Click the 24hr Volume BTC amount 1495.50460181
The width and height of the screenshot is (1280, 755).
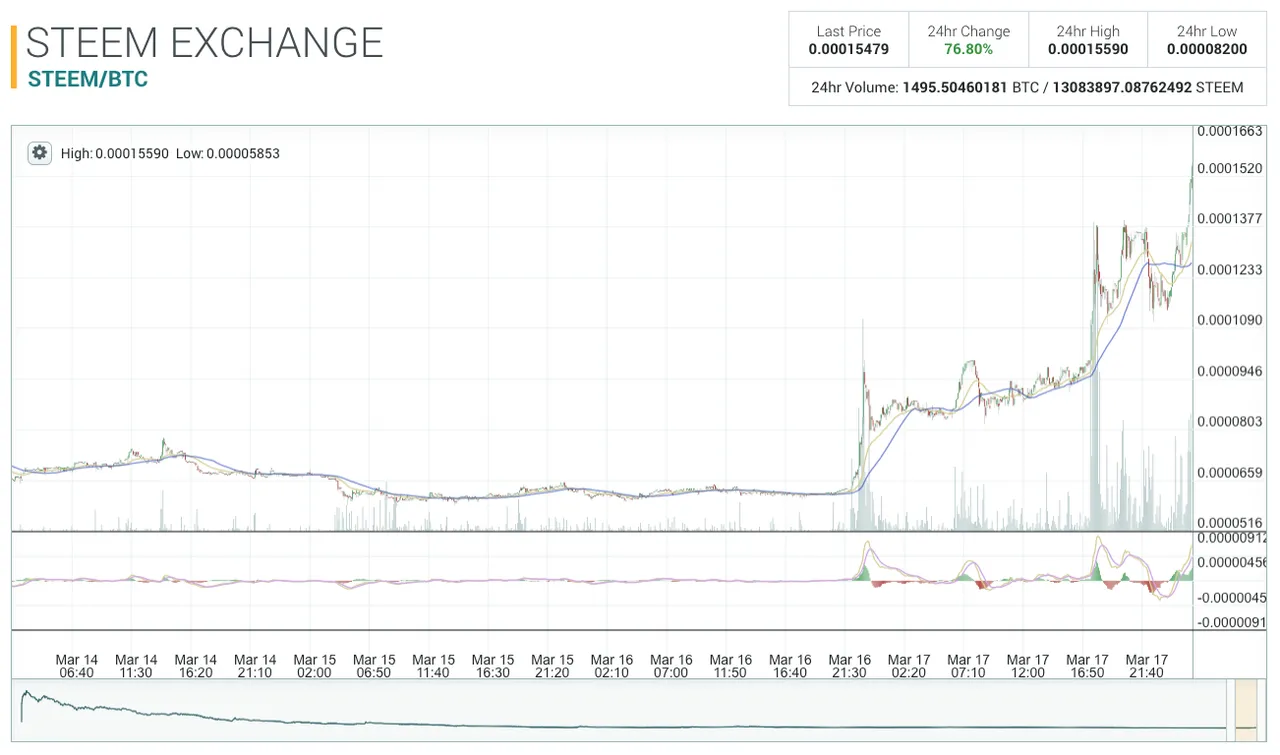(955, 88)
